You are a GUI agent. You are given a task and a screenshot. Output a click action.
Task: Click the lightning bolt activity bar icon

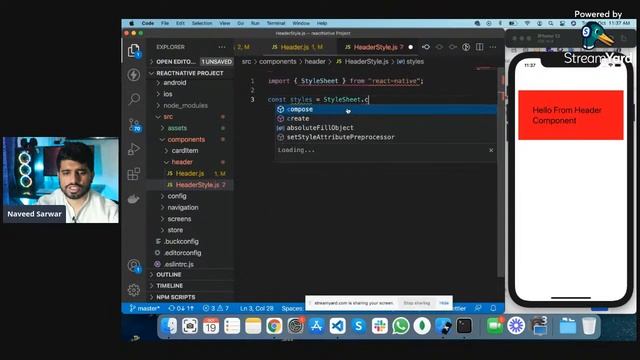click(134, 75)
